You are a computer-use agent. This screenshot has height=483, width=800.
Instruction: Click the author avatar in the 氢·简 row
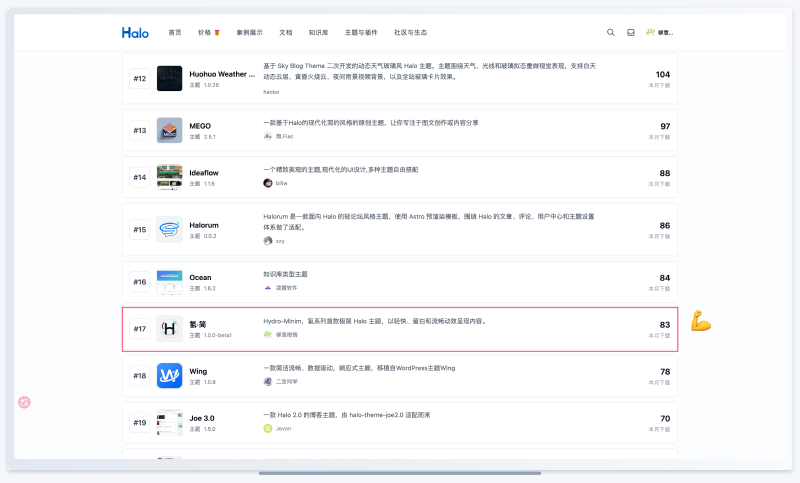pyautogui.click(x=268, y=335)
